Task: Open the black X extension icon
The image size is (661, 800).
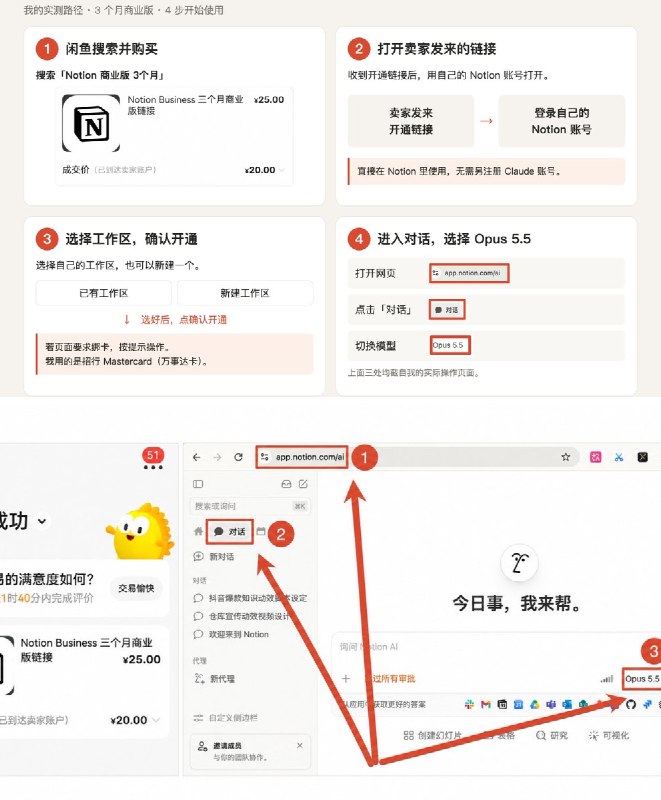Action: coord(643,457)
